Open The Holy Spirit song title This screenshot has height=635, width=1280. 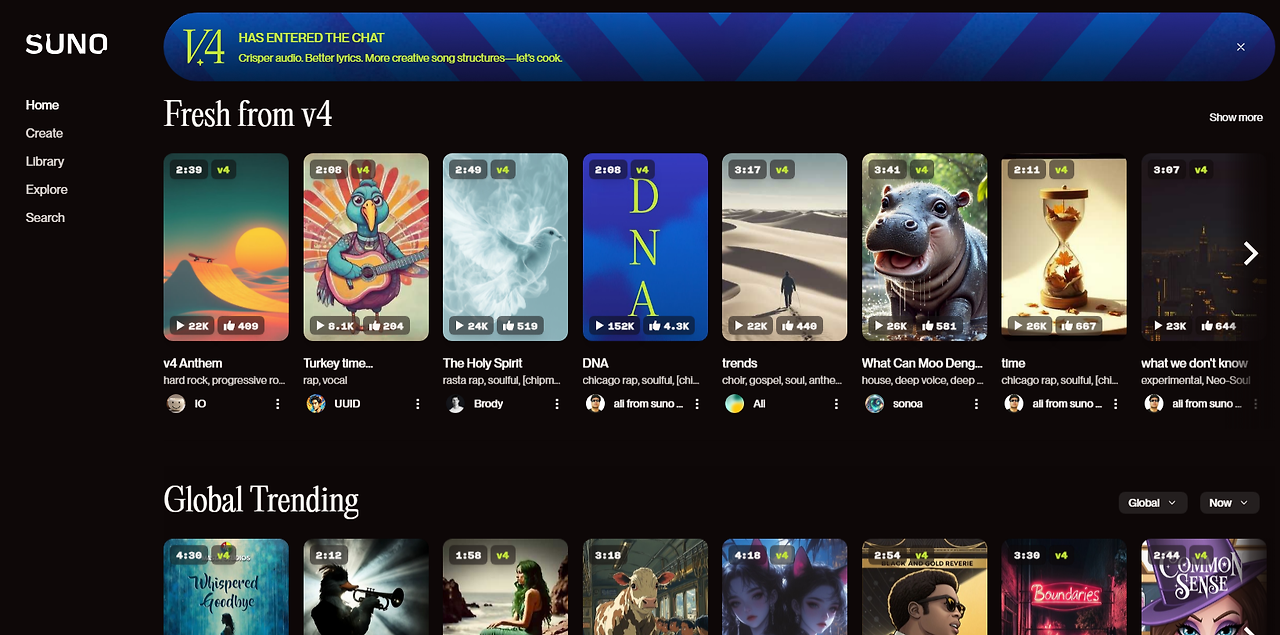pyautogui.click(x=483, y=363)
